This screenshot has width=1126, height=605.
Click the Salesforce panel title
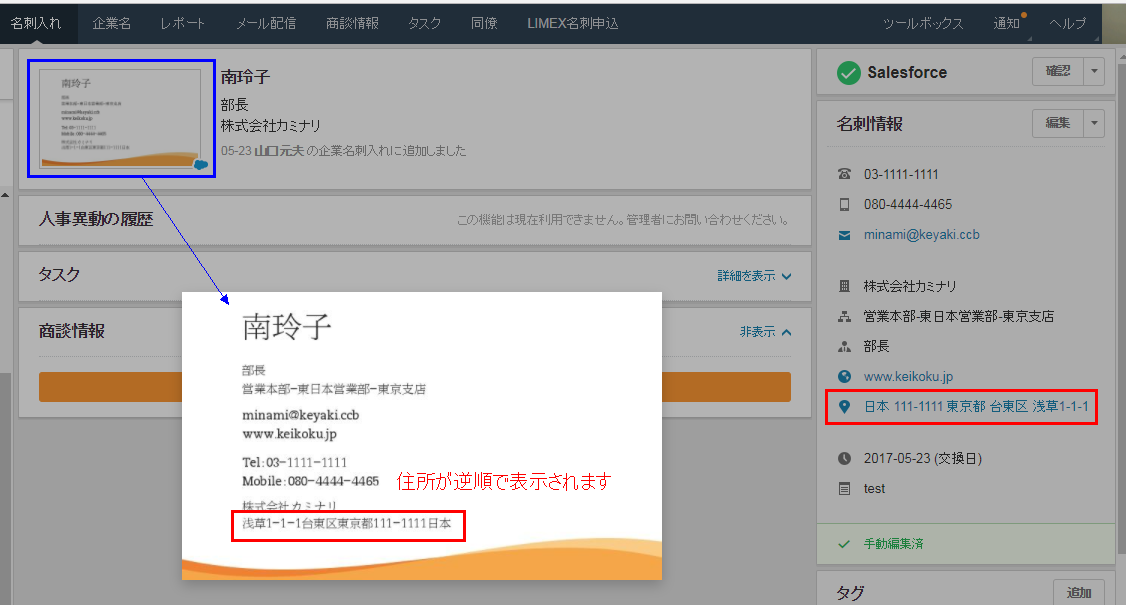click(907, 73)
